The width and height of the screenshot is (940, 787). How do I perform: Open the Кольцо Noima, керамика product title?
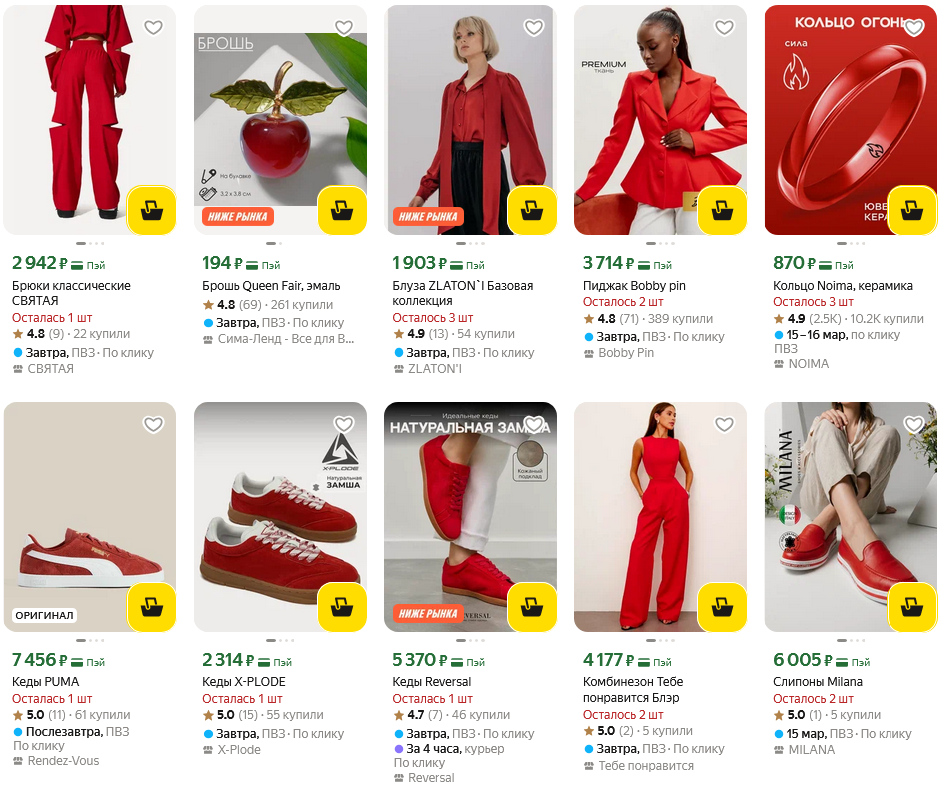click(x=843, y=286)
